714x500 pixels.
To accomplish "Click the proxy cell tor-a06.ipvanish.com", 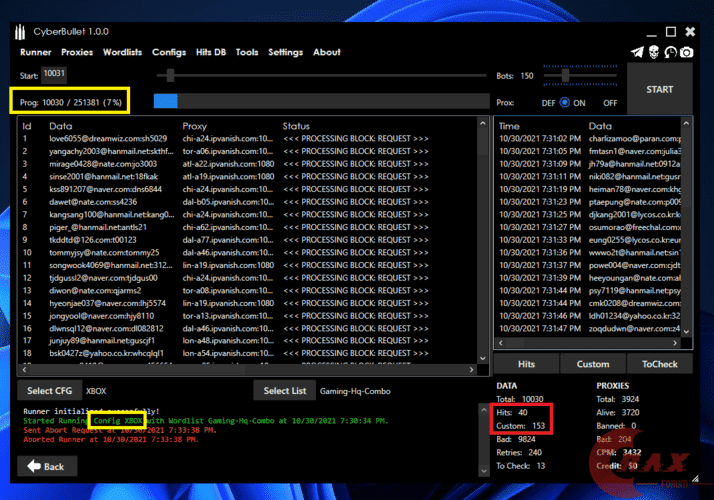I will click(228, 151).
